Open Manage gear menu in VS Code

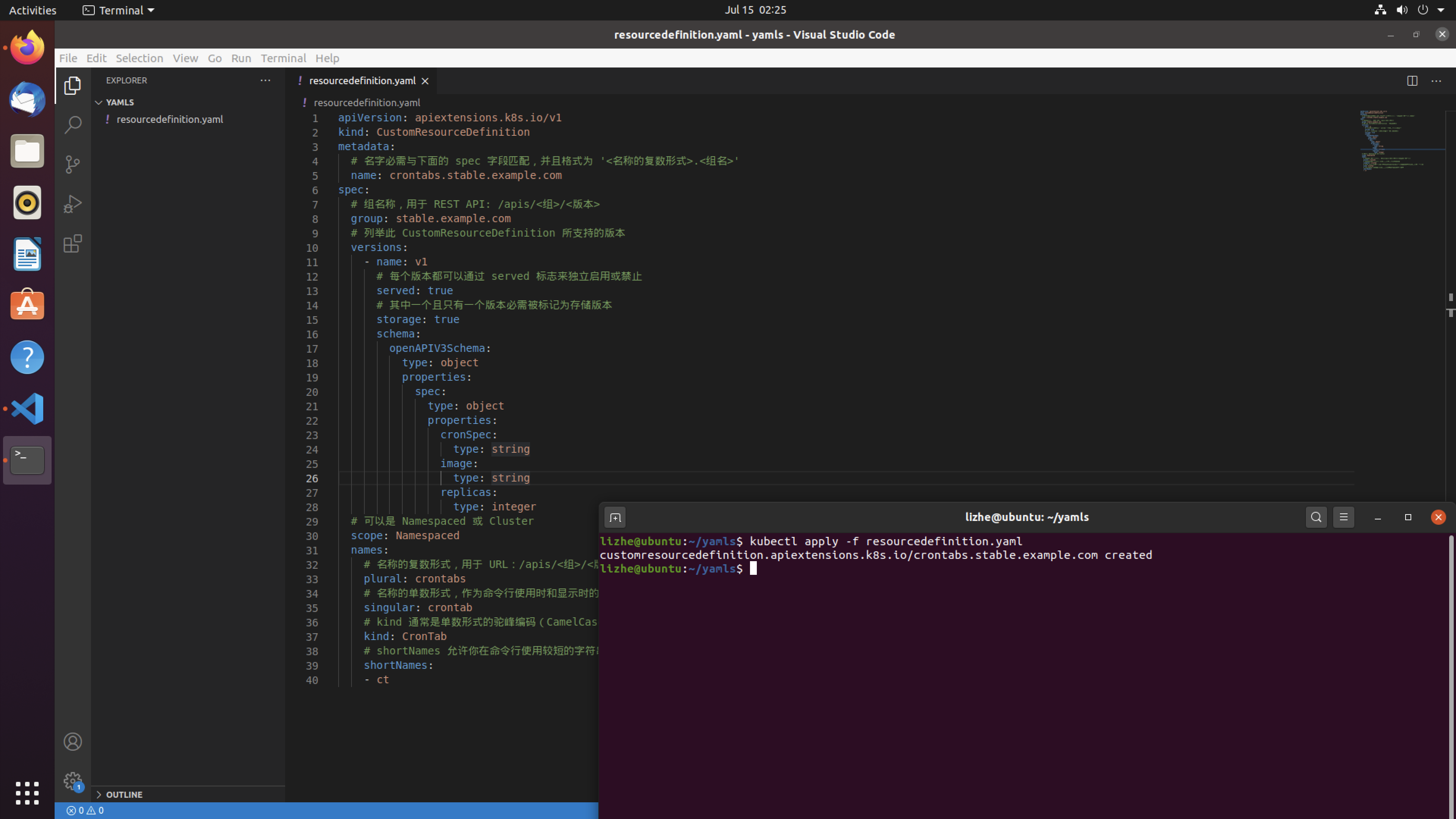(x=72, y=781)
